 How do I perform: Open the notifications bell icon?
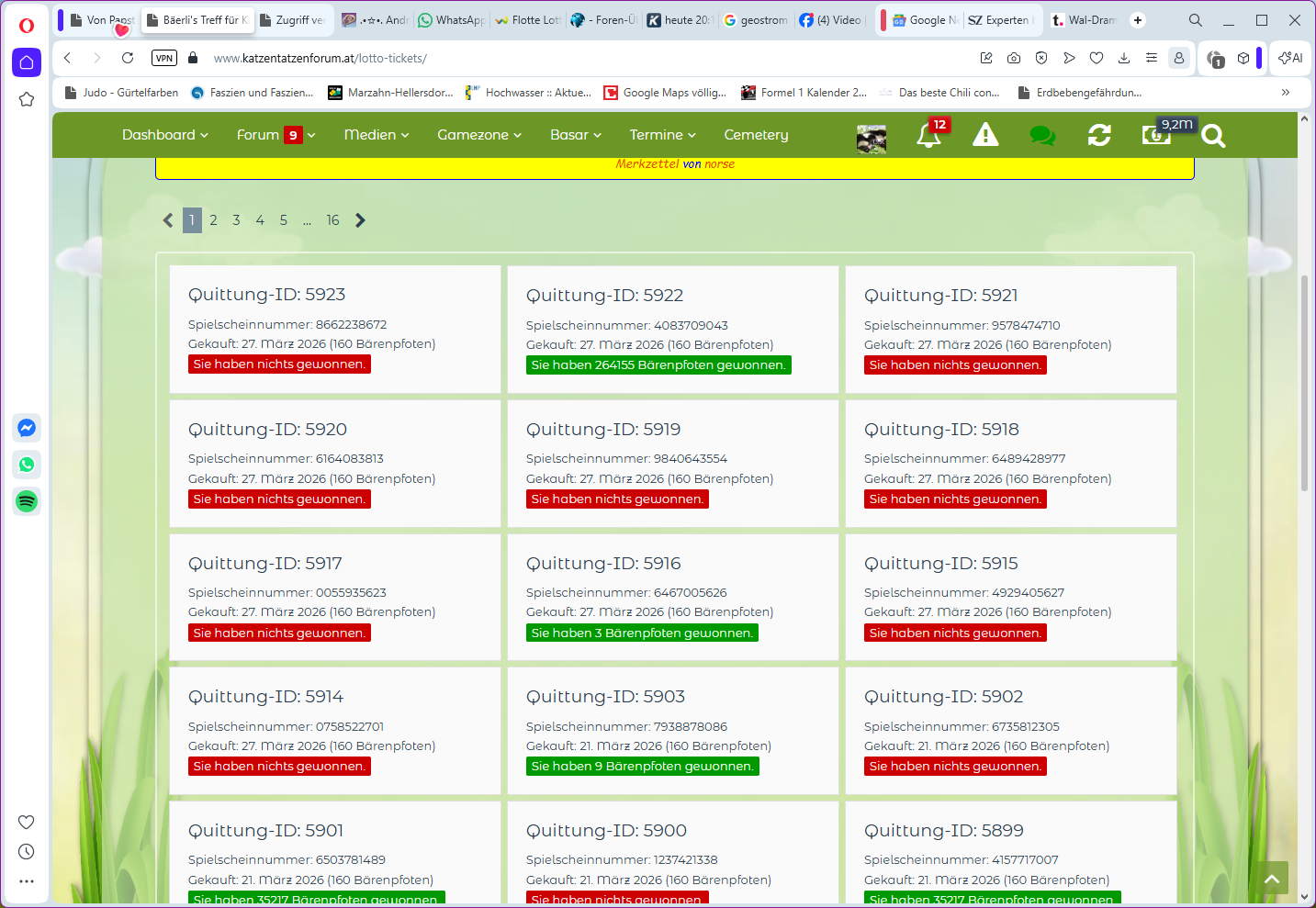pos(928,136)
